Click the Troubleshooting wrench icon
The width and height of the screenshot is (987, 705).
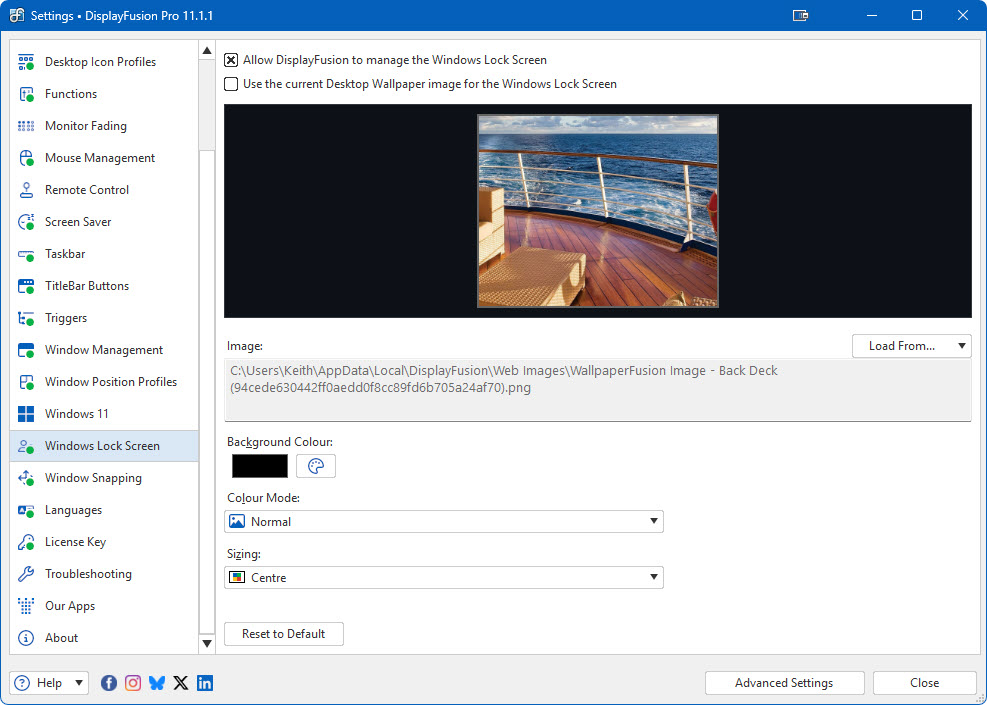click(x=27, y=574)
